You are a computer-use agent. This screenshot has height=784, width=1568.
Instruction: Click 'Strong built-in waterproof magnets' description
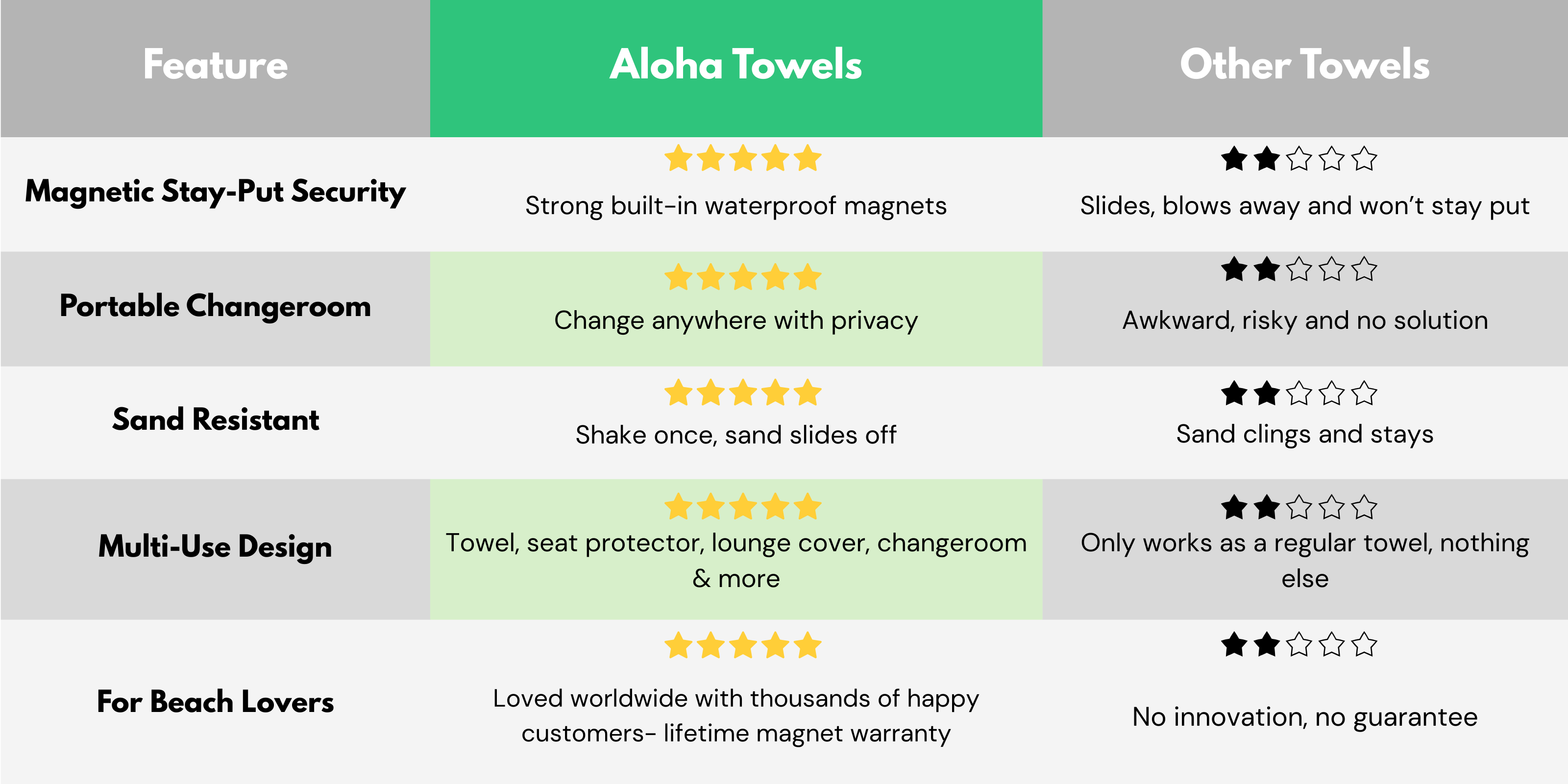pos(736,206)
